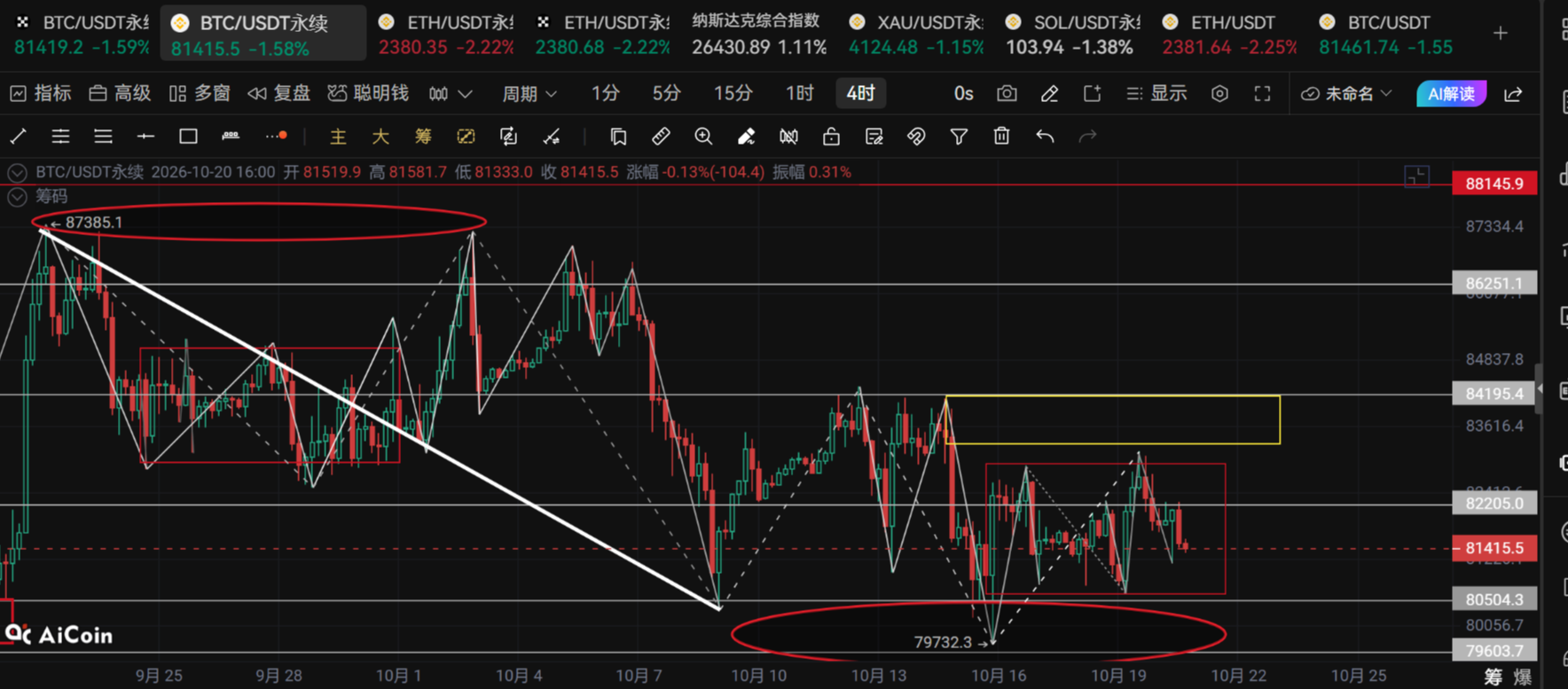Enter fullscreen chart mode
Screen dimensions: 1568x689
point(1262,94)
